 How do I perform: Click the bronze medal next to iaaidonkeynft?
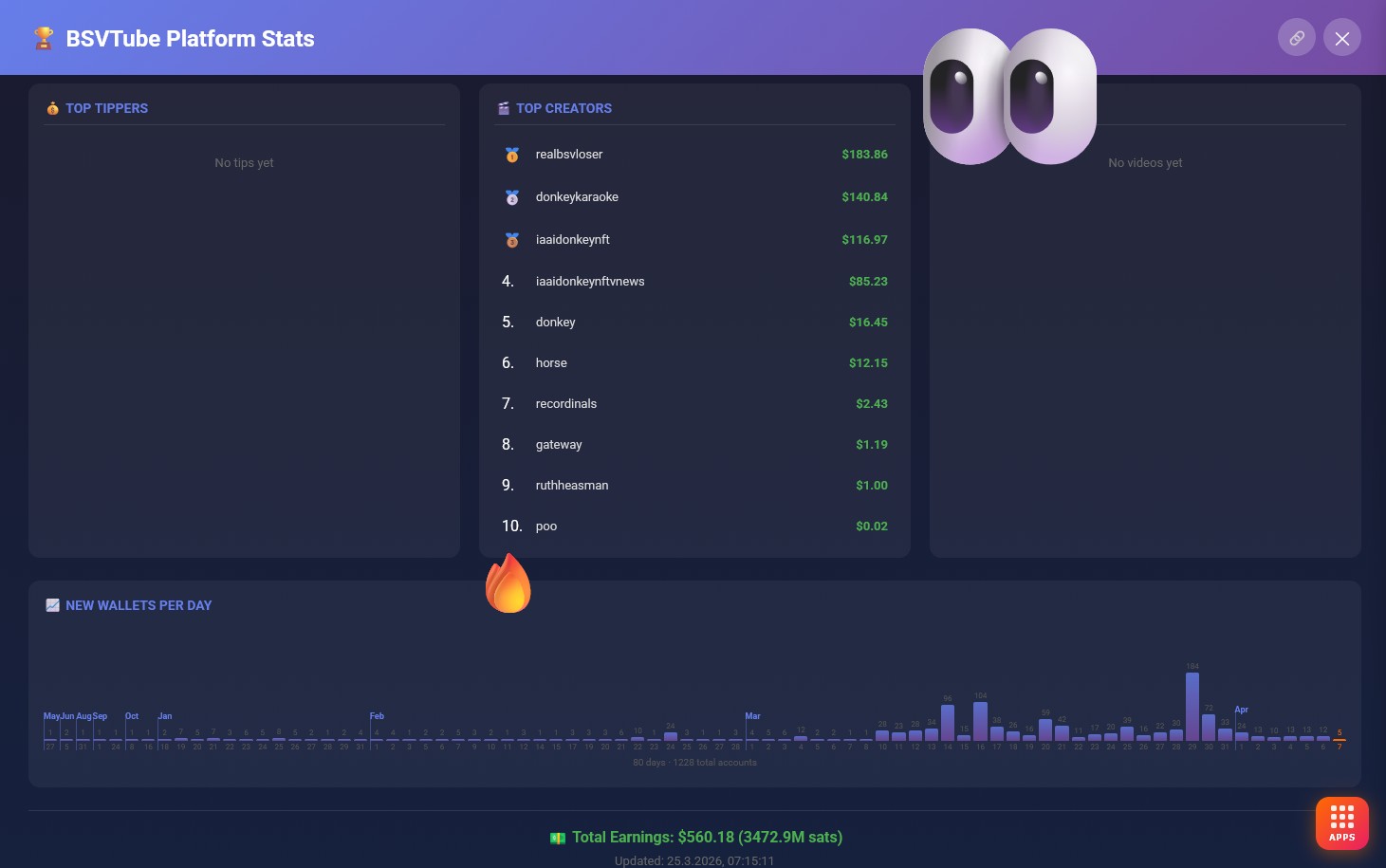[511, 240]
